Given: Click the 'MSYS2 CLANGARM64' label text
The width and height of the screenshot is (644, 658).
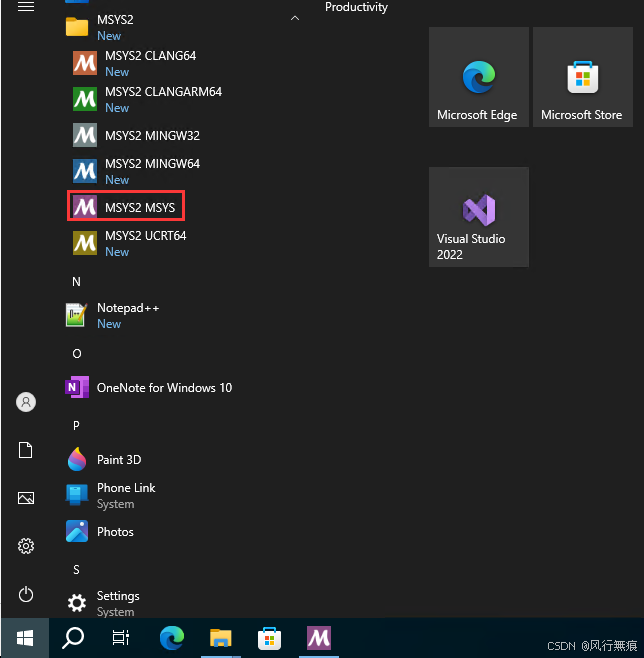Looking at the screenshot, I should pos(163,91).
